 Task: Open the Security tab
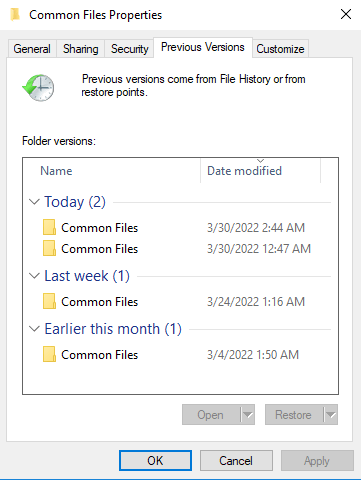(129, 49)
